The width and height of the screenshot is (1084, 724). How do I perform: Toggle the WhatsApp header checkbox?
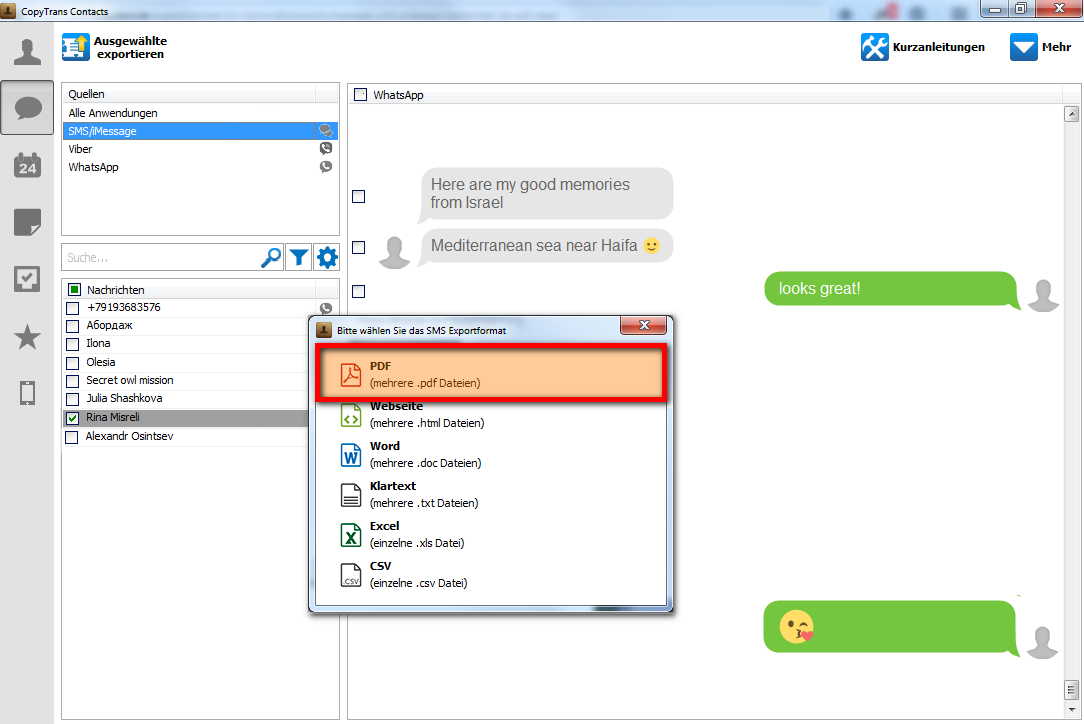coord(360,95)
